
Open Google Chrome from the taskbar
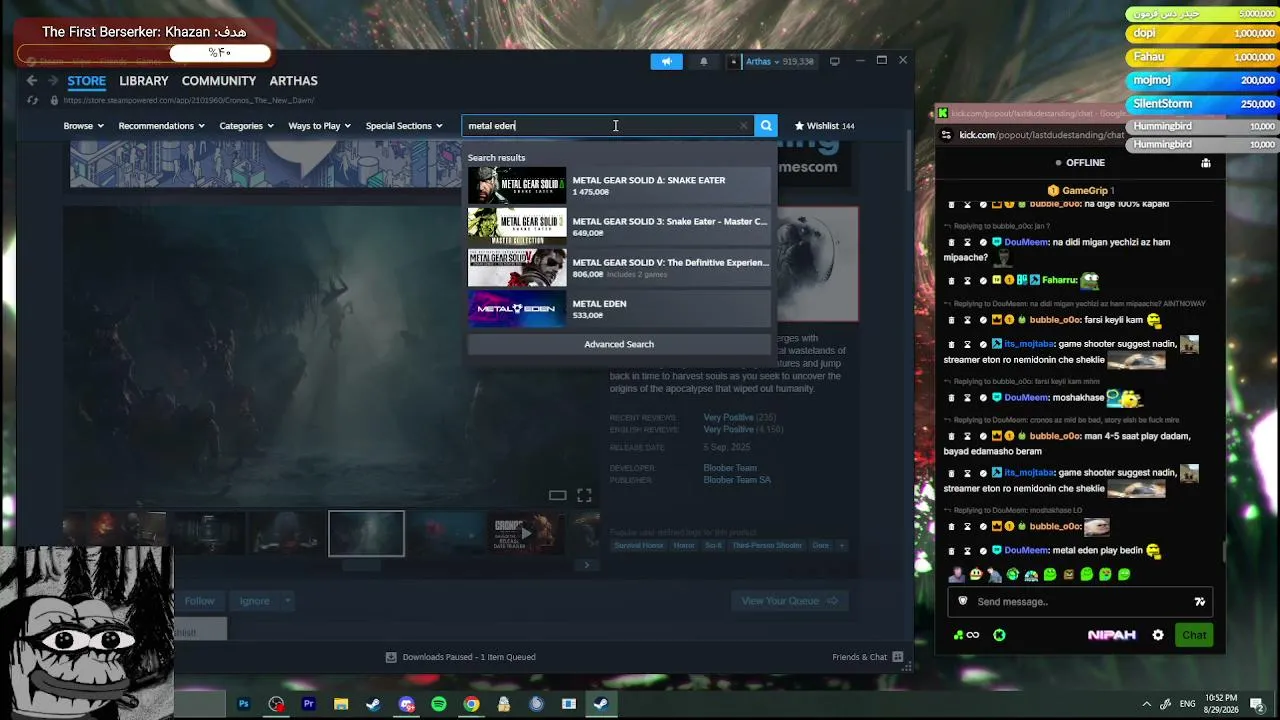pyautogui.click(x=471, y=704)
